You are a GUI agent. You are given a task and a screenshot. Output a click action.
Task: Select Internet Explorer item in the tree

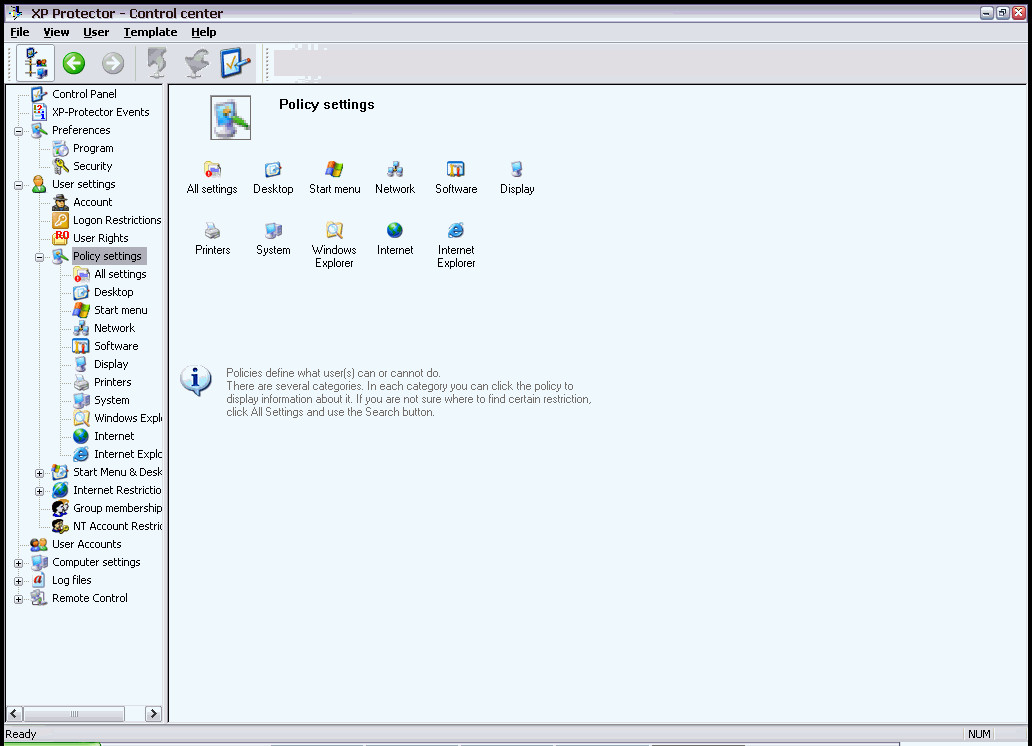tap(128, 454)
